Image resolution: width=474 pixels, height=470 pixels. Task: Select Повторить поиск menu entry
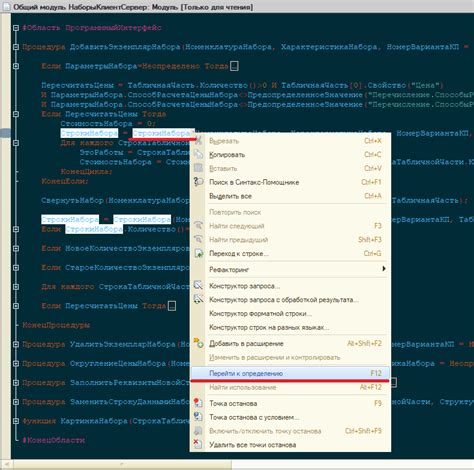point(235,212)
